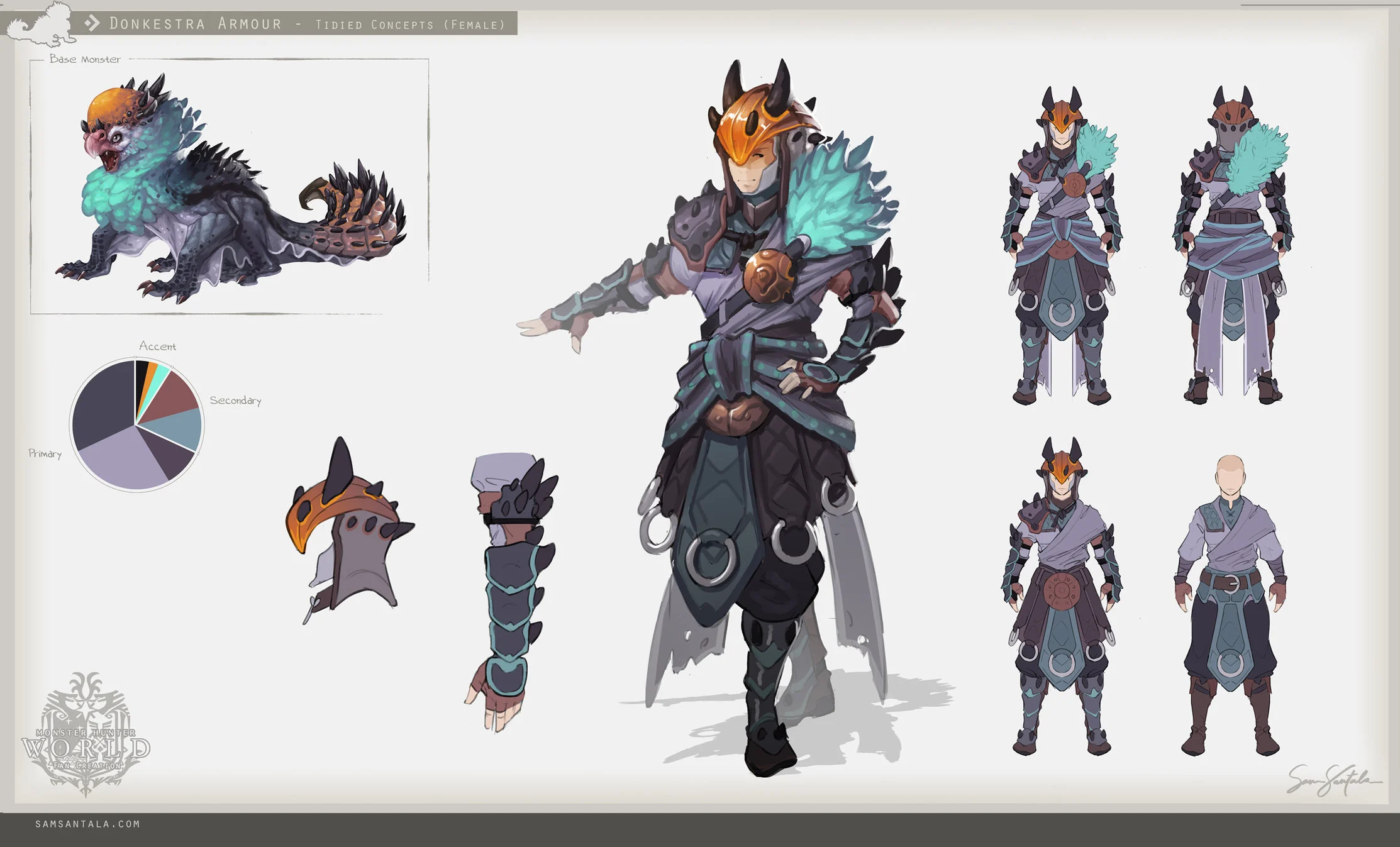Open the back view armour turnaround
1400x847 pixels.
pyautogui.click(x=1233, y=245)
